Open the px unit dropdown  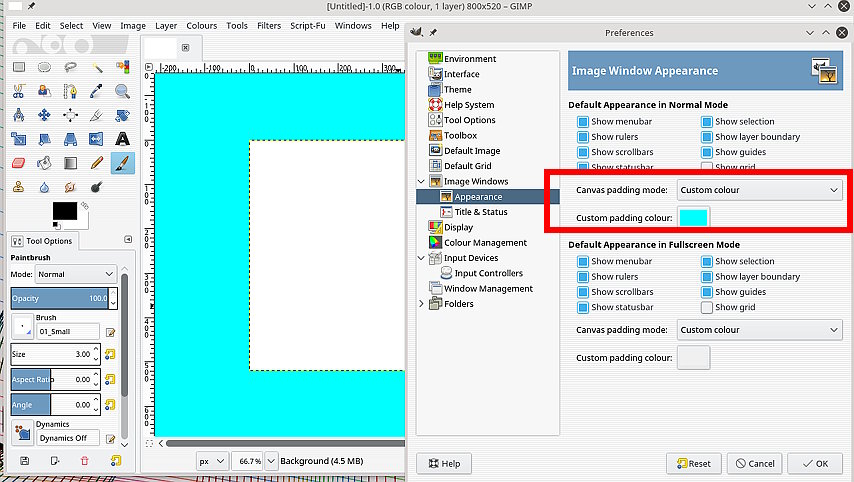coord(212,461)
